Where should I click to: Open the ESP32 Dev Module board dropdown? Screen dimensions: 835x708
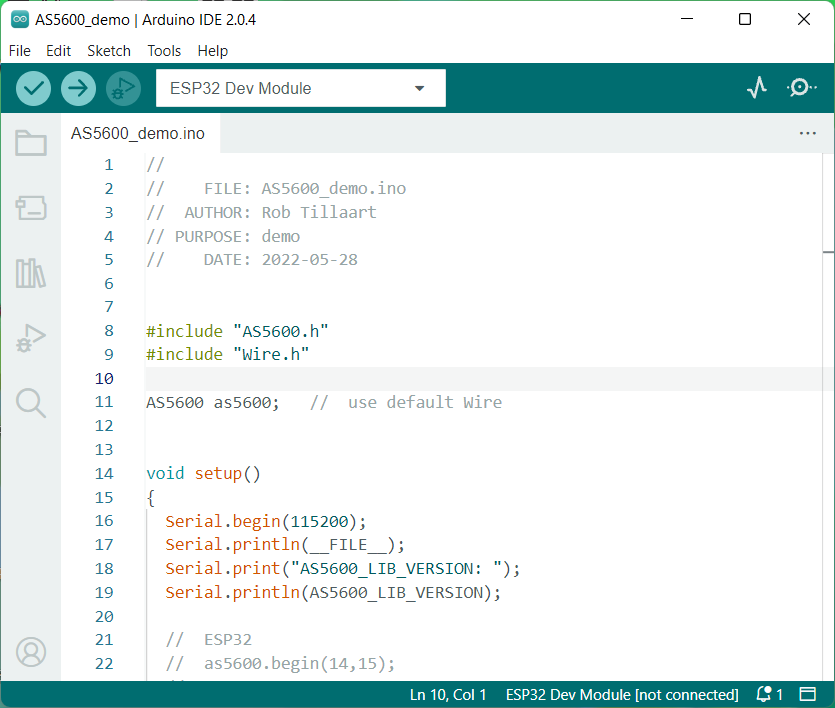(x=301, y=88)
